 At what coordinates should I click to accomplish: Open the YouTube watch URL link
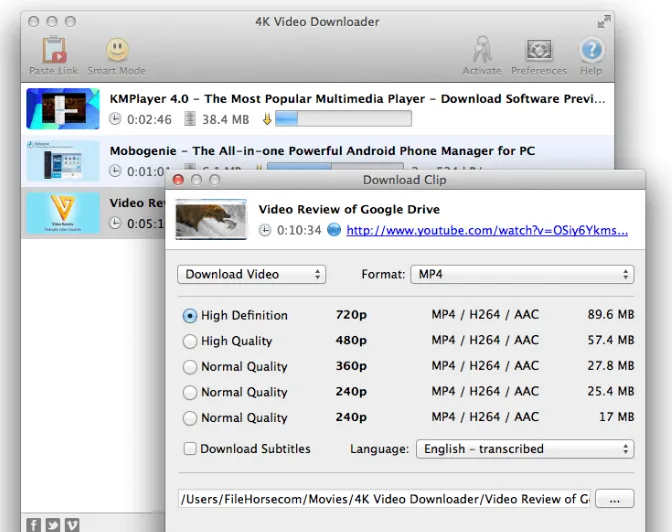point(487,231)
